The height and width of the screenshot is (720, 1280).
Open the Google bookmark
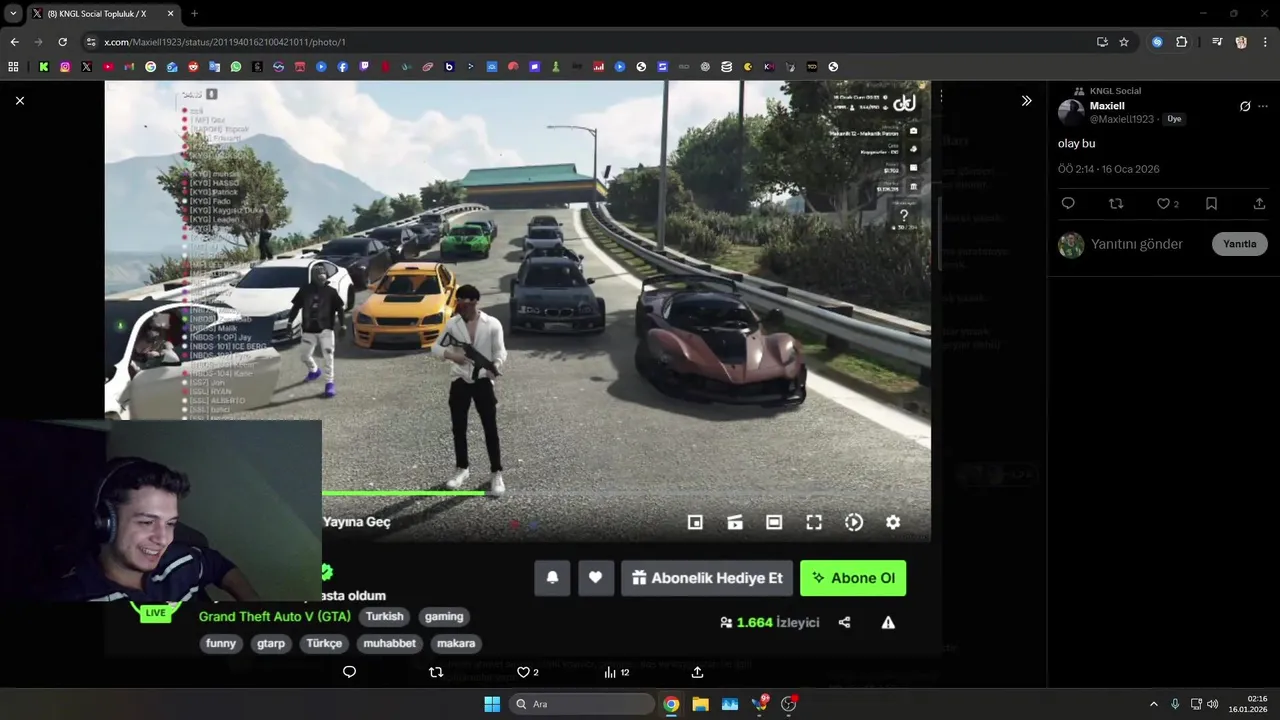(151, 67)
